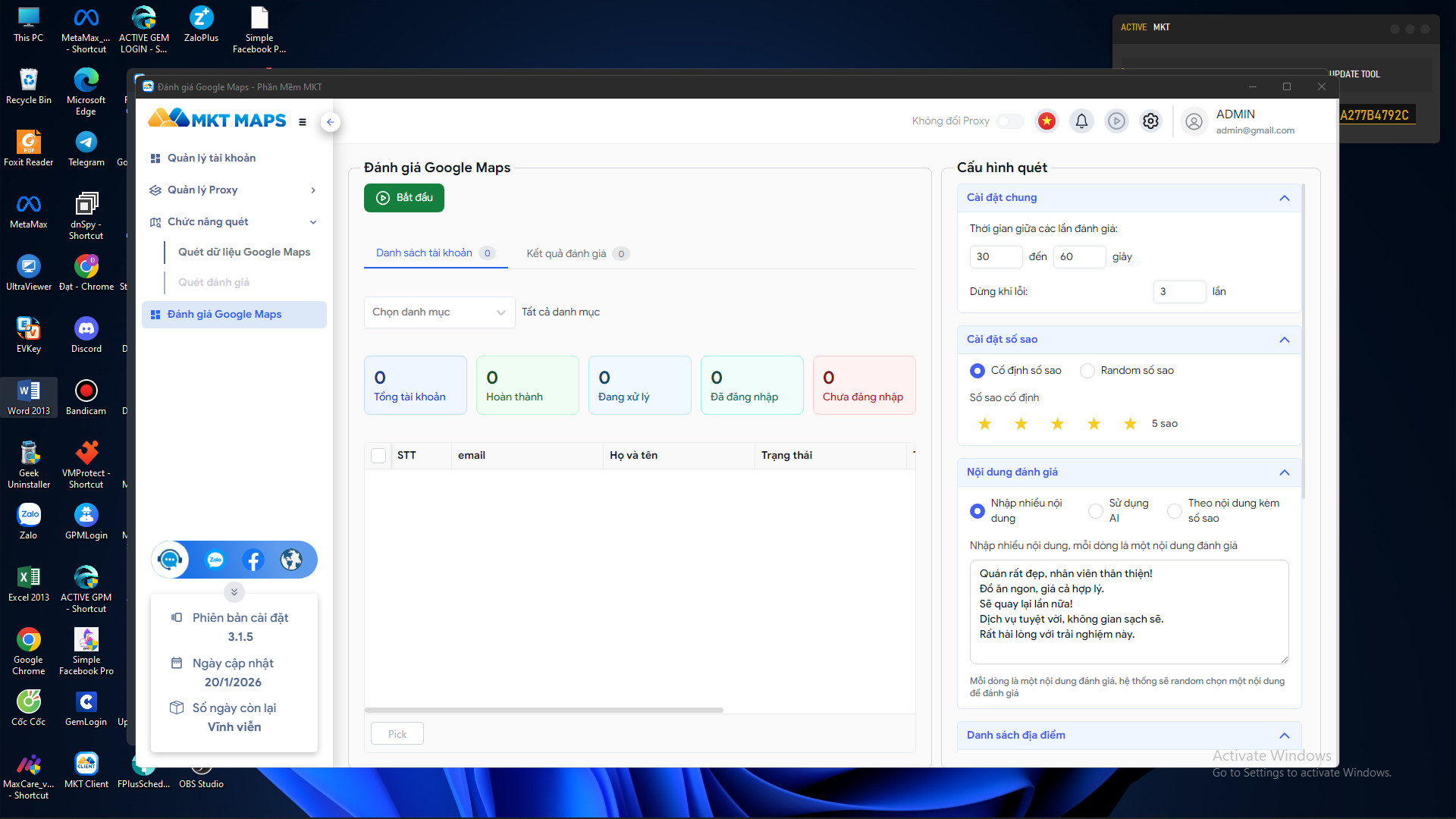Collapse Chức năng quét submenu
1456x819 pixels.
(x=312, y=222)
